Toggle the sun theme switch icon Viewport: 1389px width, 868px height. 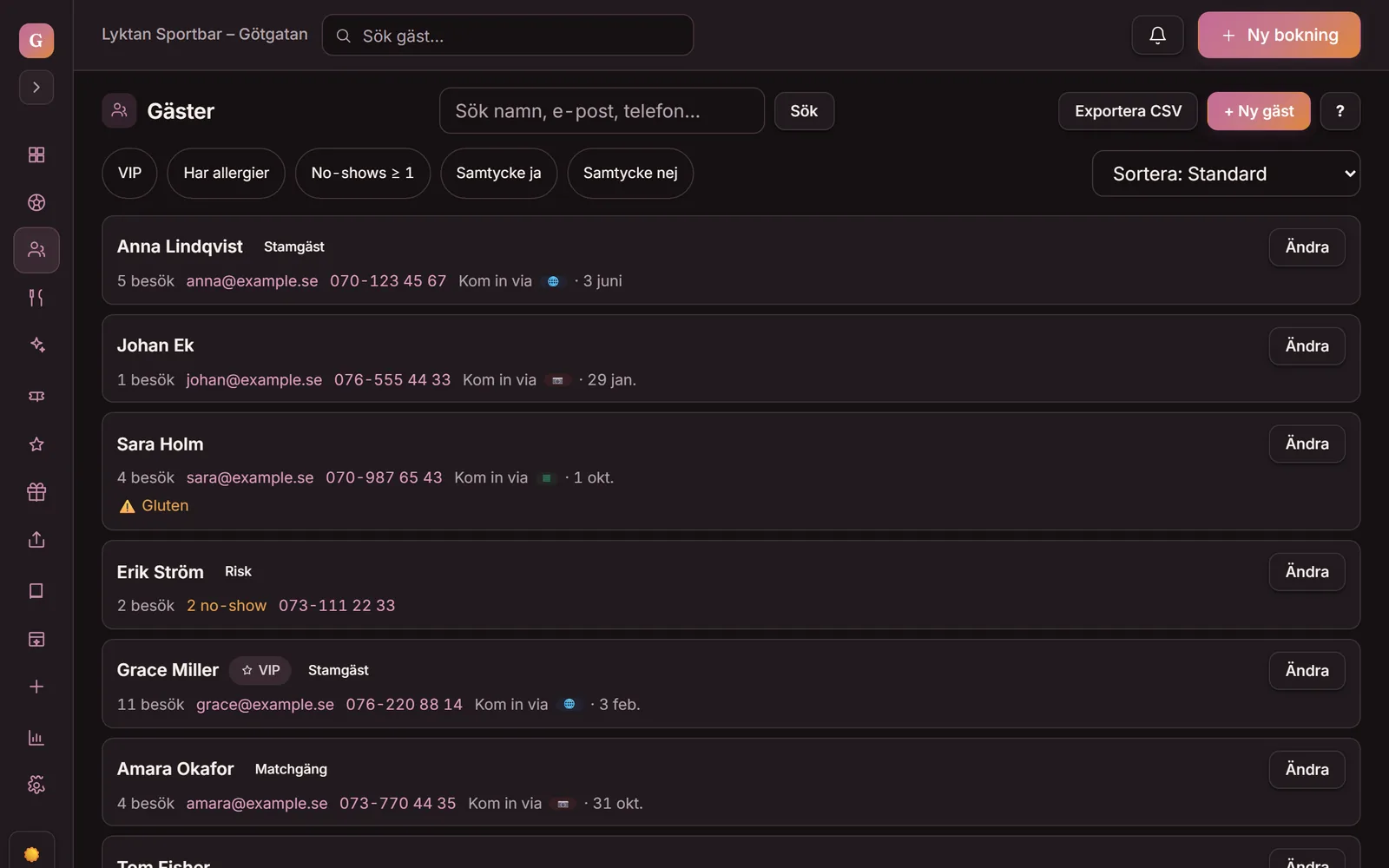click(x=32, y=854)
